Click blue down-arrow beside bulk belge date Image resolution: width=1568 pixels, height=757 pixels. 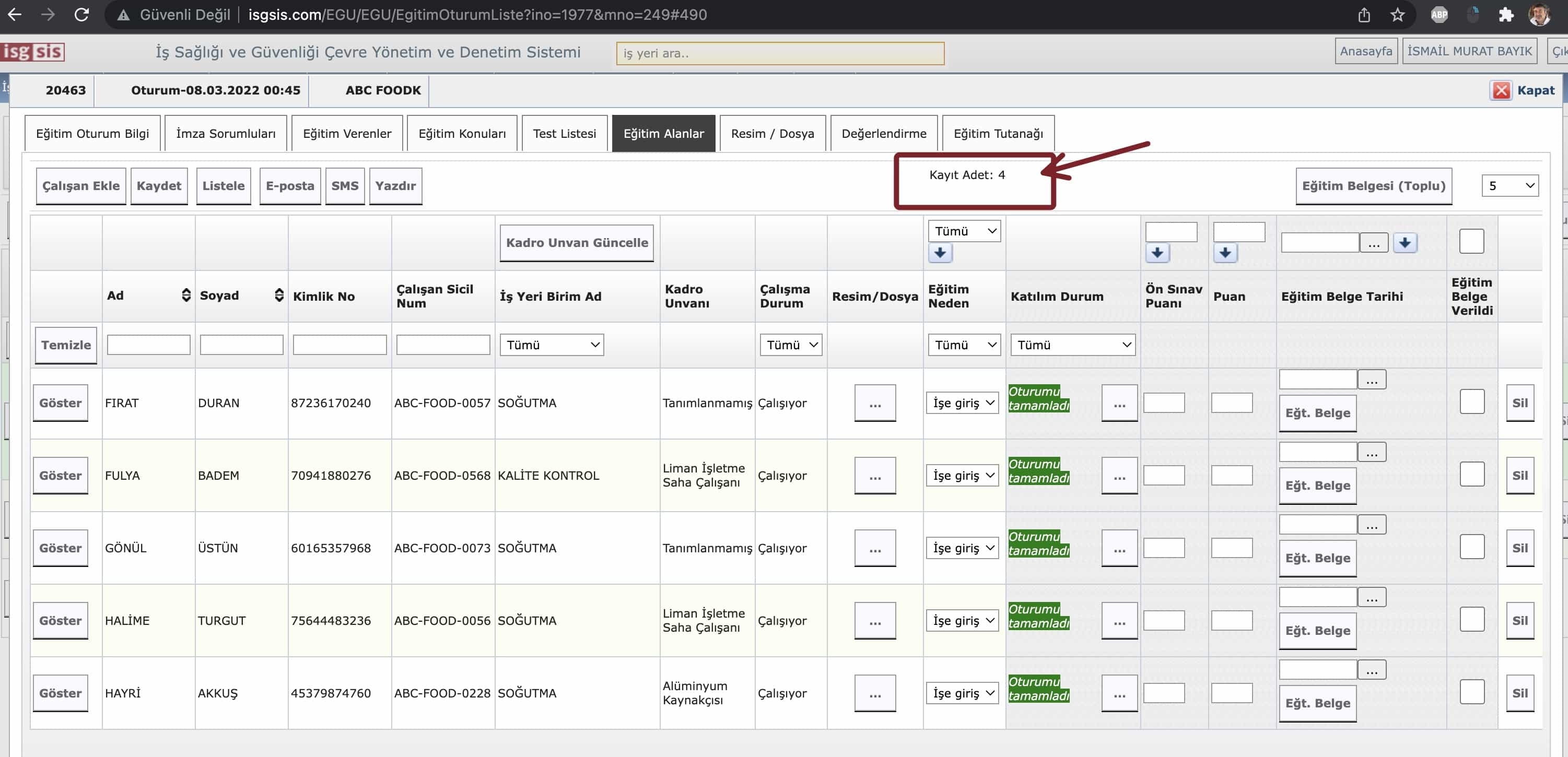(x=1405, y=243)
